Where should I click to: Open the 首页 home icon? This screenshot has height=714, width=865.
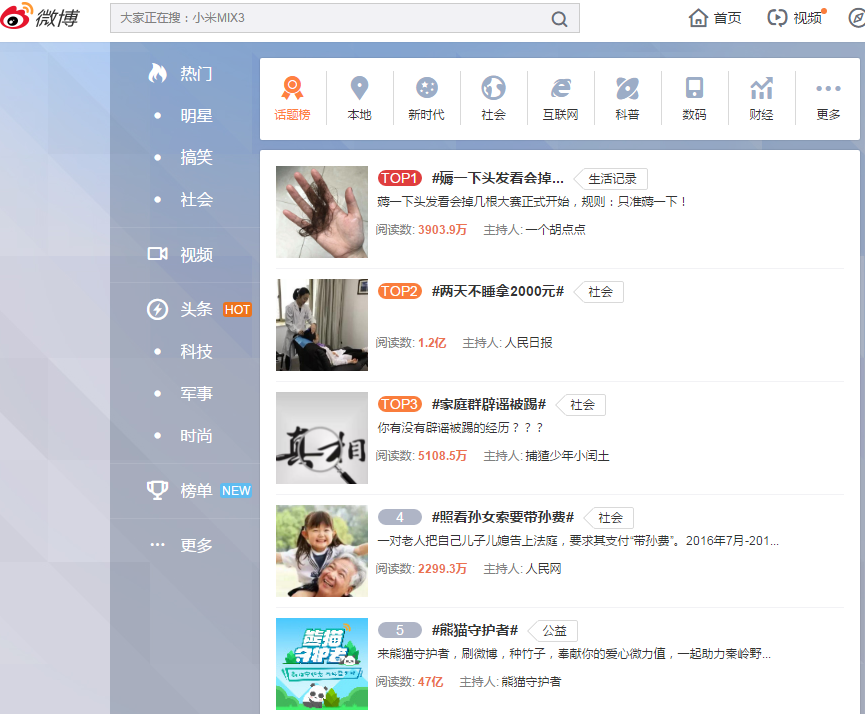point(698,18)
